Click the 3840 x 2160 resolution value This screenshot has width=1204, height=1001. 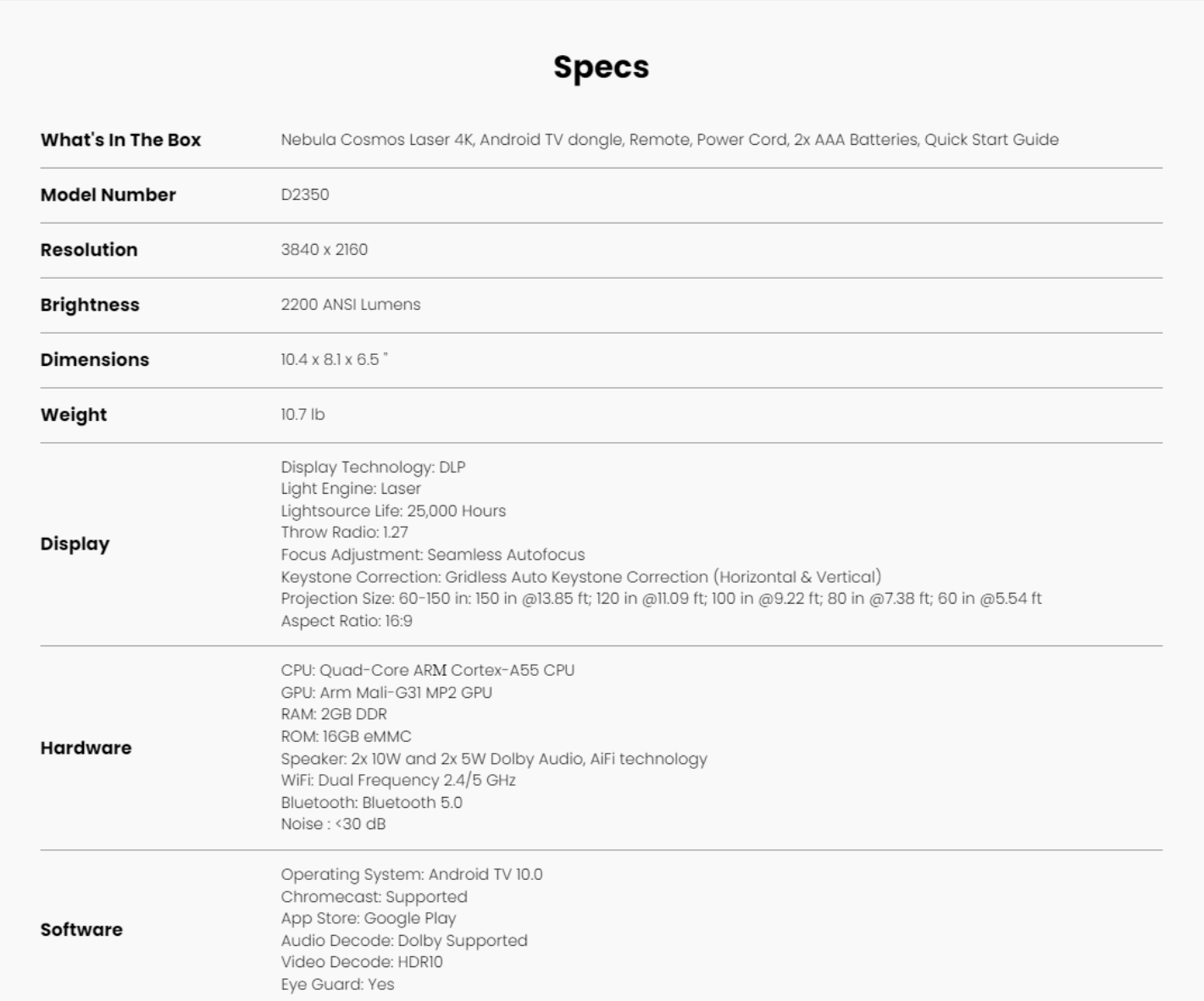(325, 250)
